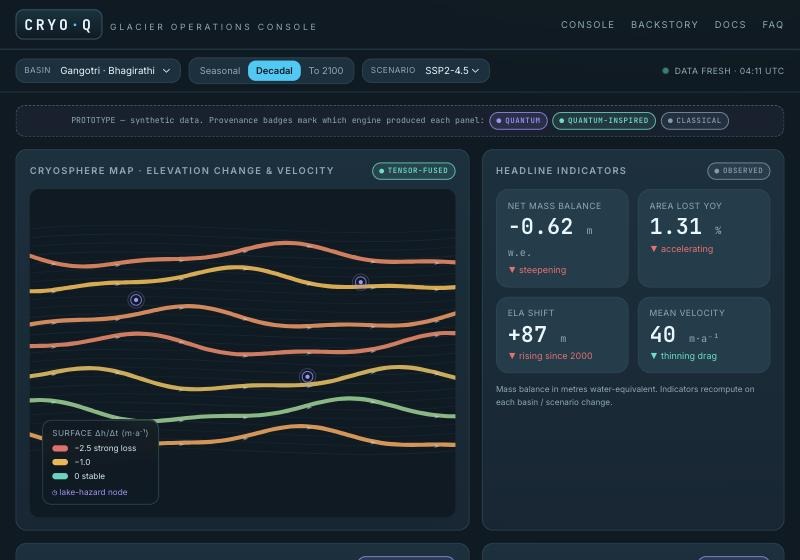Click the teal 0 stable legend swatch

[x=60, y=476]
